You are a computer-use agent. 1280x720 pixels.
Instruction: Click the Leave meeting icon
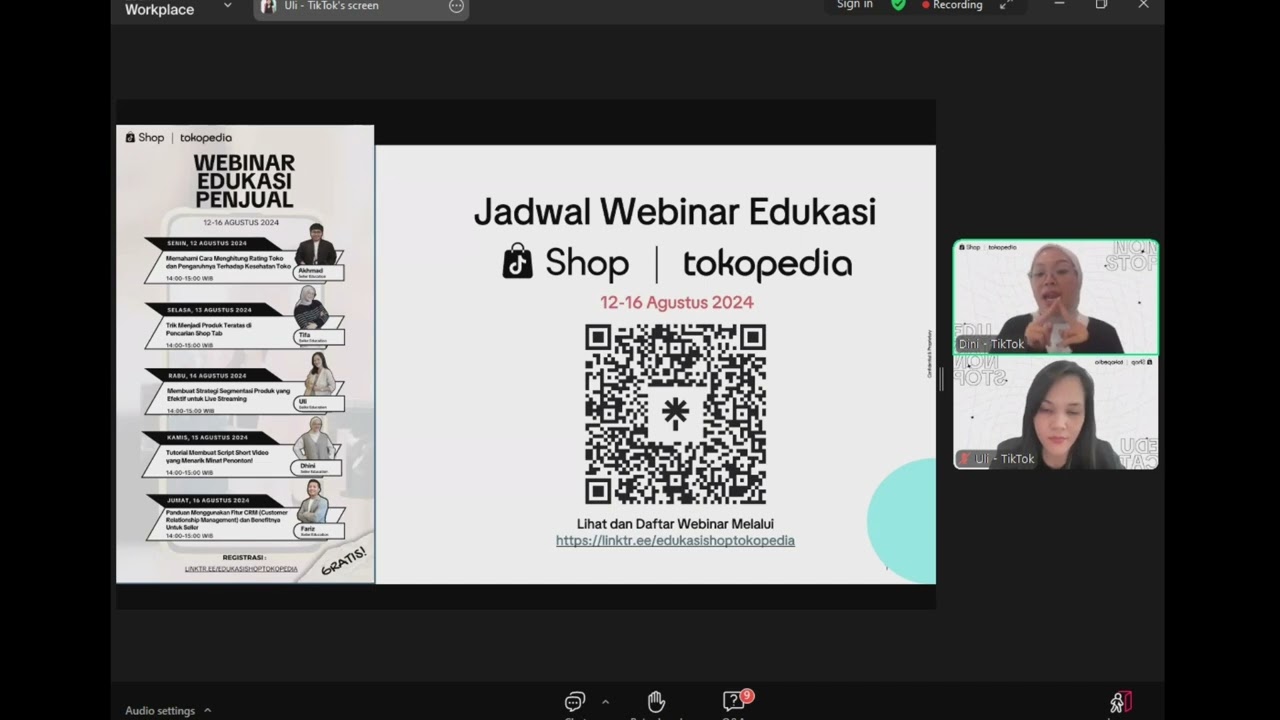pyautogui.click(x=1120, y=703)
